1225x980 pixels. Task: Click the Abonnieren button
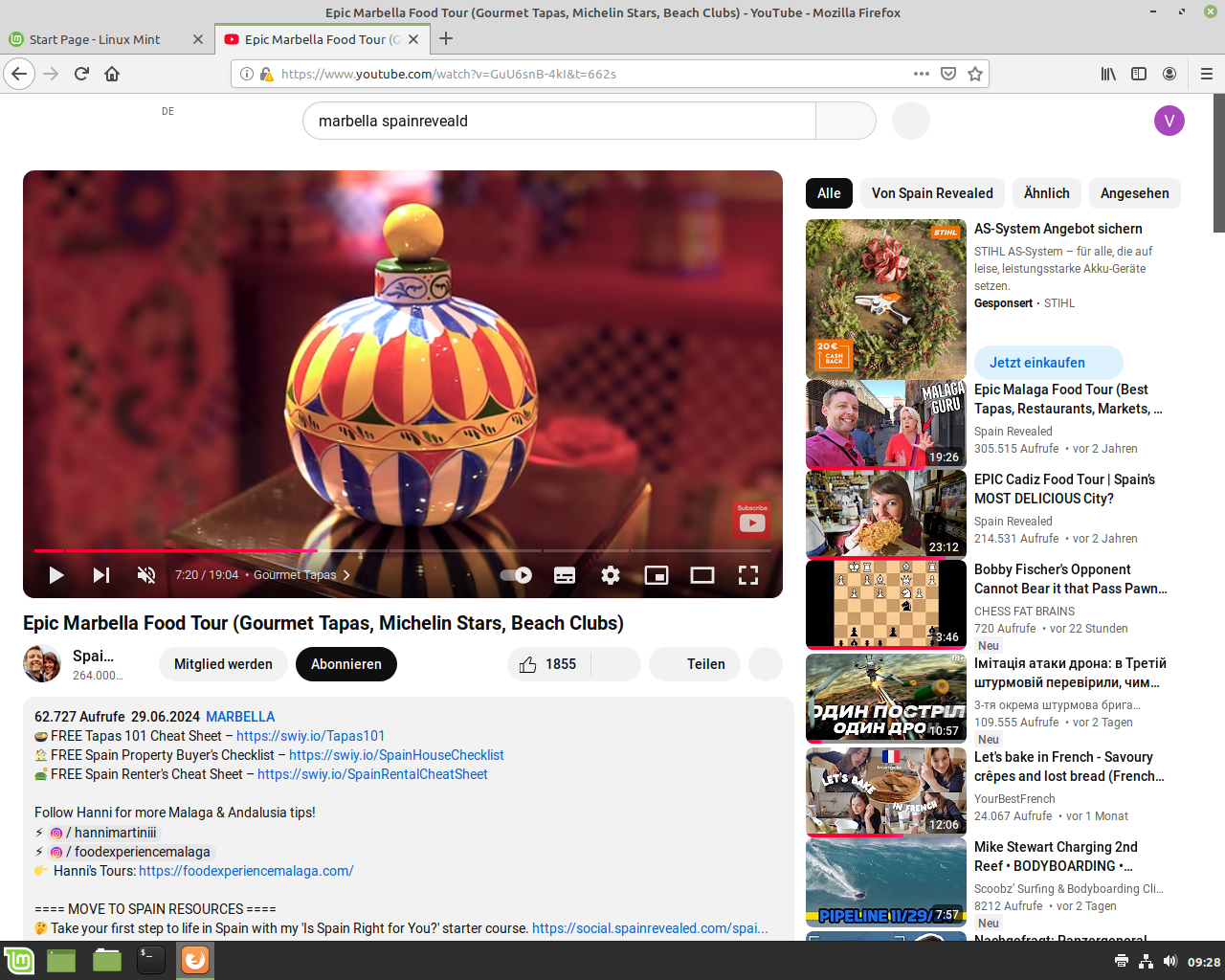[346, 664]
